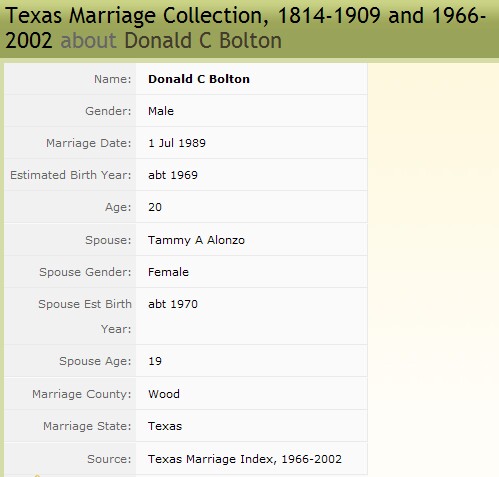Click the Gender value Male
Image resolution: width=499 pixels, height=477 pixels.
pyautogui.click(x=161, y=111)
